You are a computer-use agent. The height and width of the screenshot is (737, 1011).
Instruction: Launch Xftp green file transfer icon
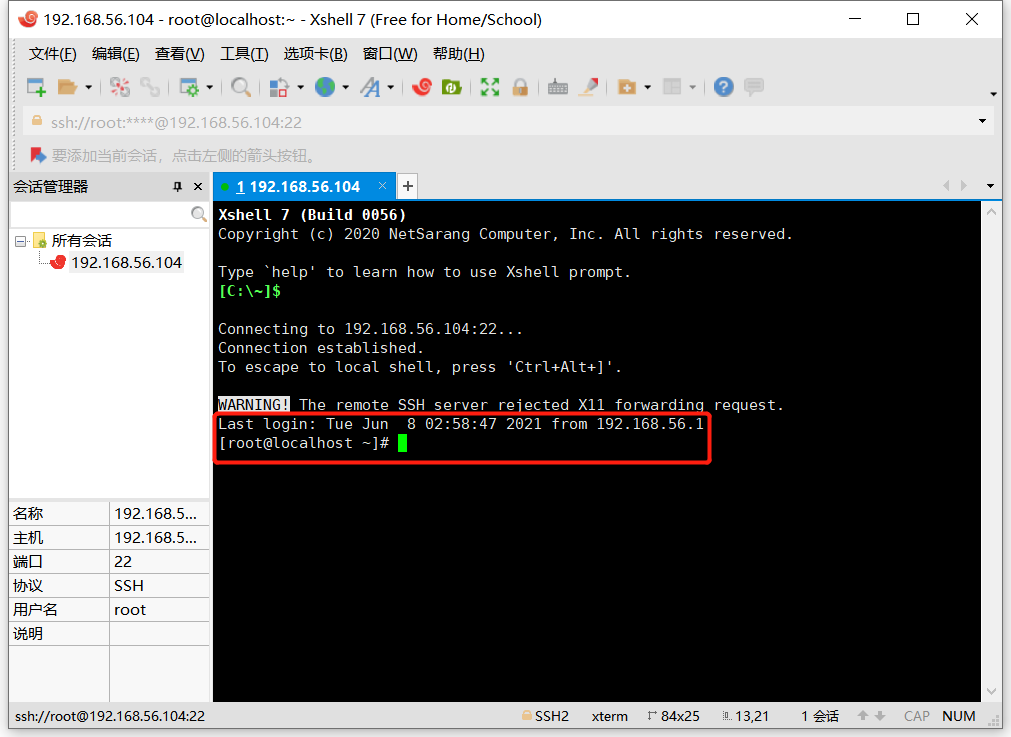click(451, 86)
